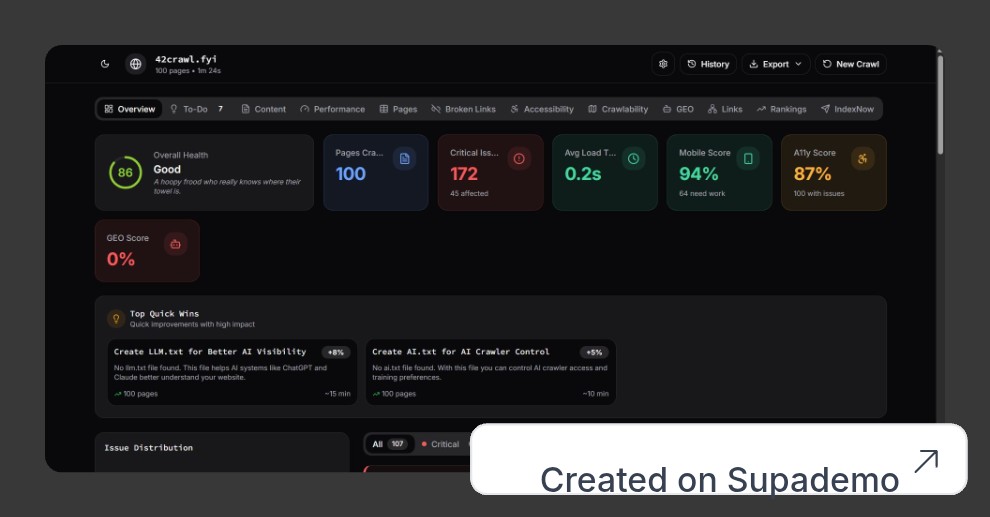Toggle dark mode with the moon icon

(105, 64)
